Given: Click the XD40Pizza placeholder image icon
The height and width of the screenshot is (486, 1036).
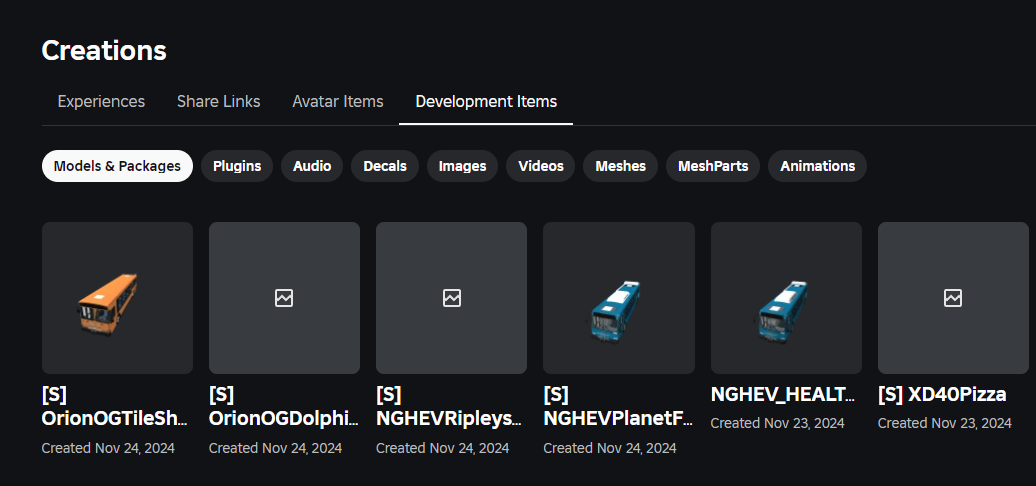Looking at the screenshot, I should tap(953, 298).
